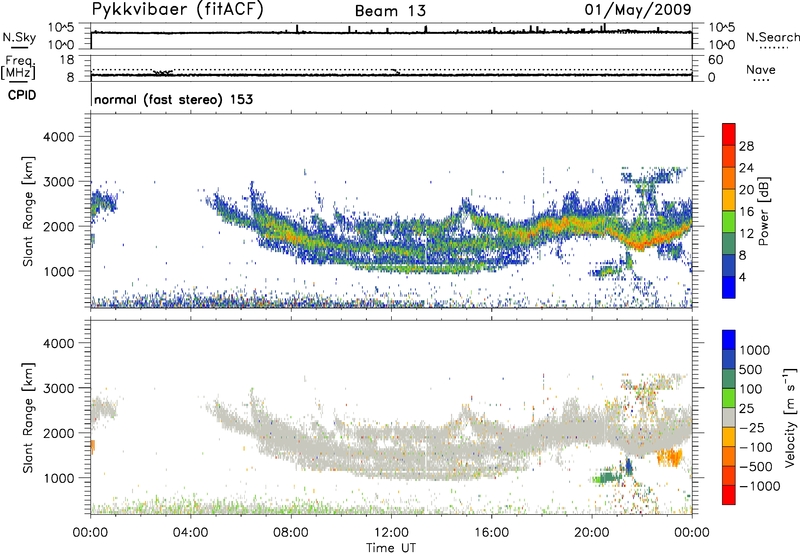Click the blue velocity patch near 21:30
800x554 pixels.
629,466
